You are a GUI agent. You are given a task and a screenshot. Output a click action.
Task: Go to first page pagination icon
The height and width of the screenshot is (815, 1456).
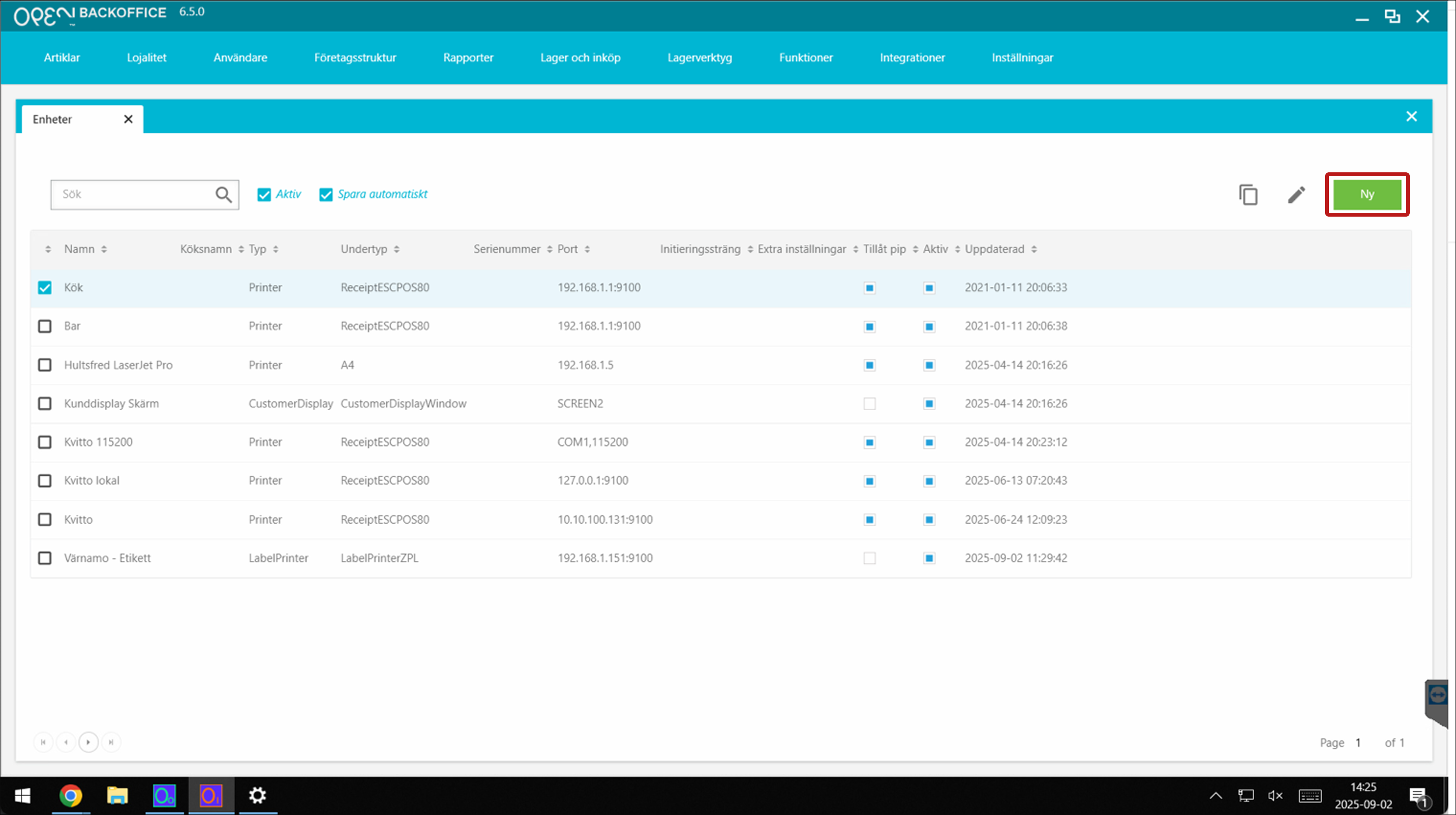pos(43,742)
